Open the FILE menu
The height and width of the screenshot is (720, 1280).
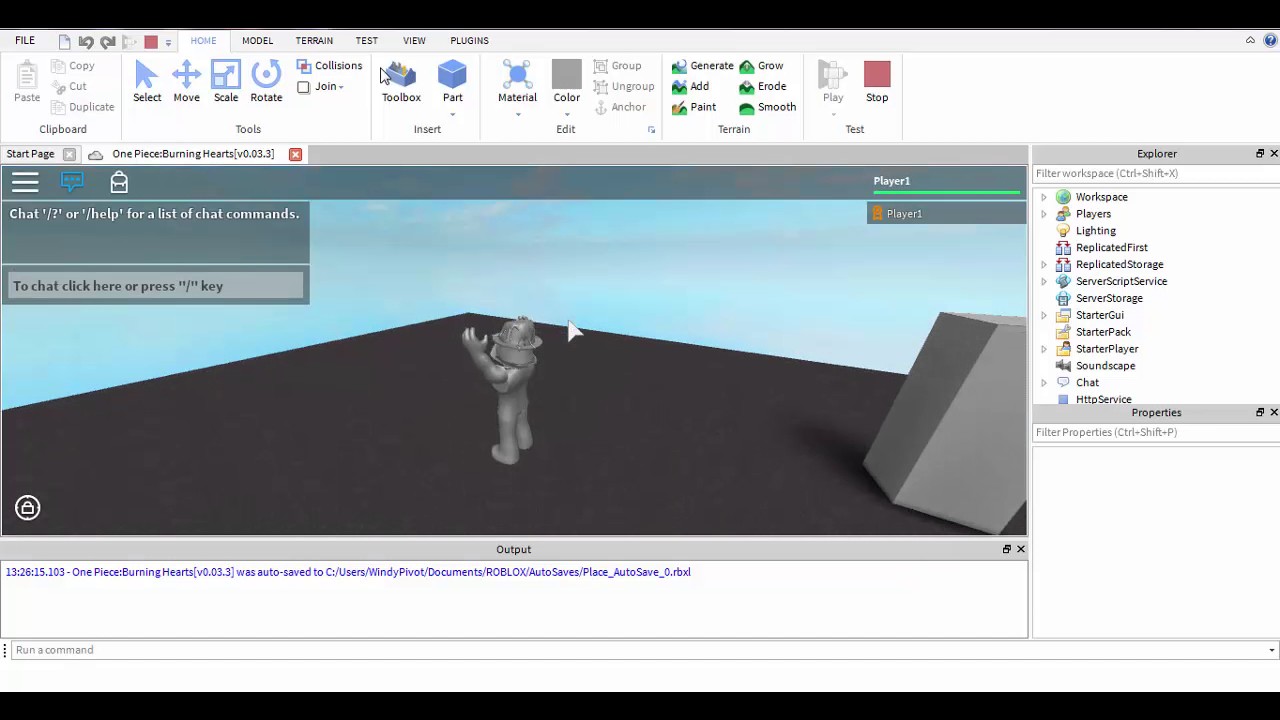[x=25, y=41]
